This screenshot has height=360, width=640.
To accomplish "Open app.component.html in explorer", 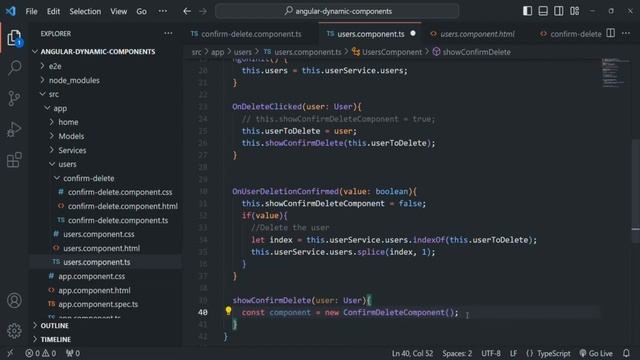I will [x=94, y=291].
